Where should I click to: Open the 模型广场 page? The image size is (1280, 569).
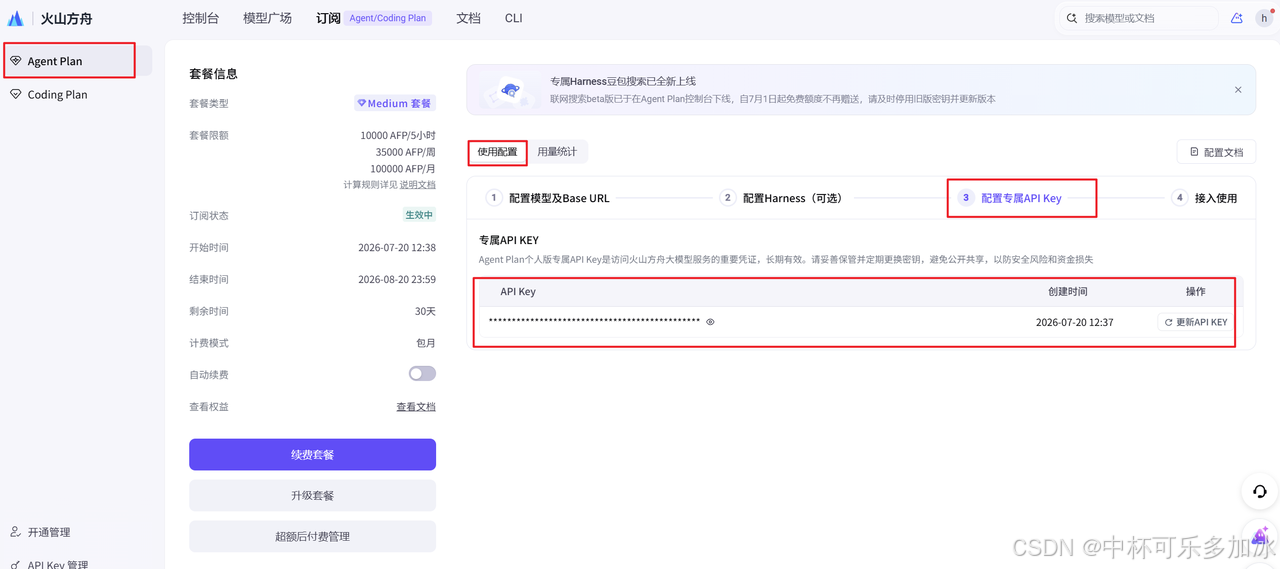(267, 18)
